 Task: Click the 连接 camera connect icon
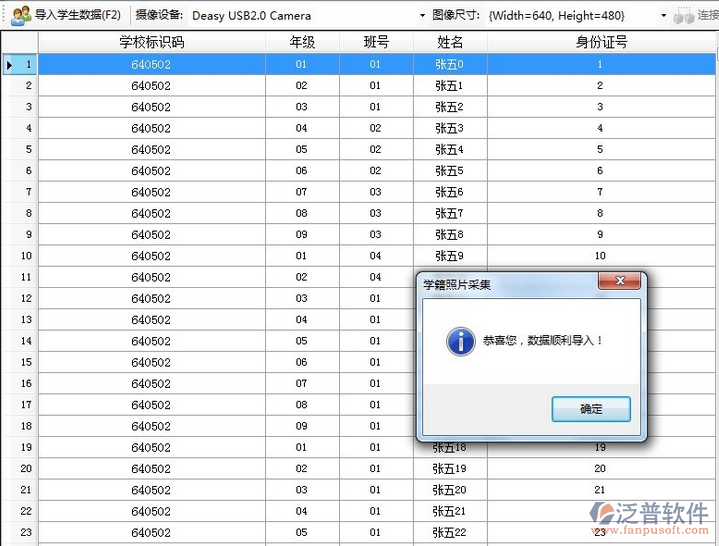[684, 16]
